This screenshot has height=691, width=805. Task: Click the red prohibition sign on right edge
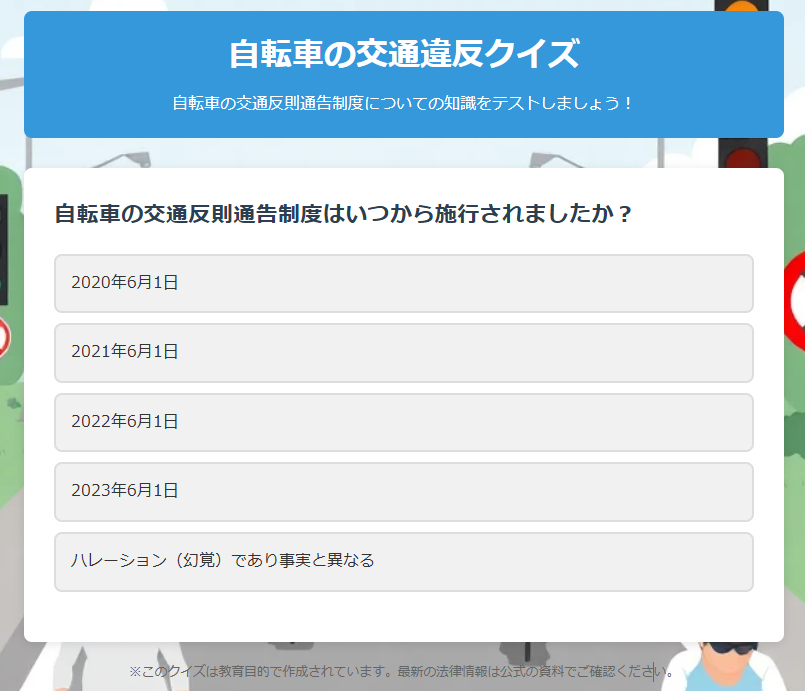click(x=795, y=300)
